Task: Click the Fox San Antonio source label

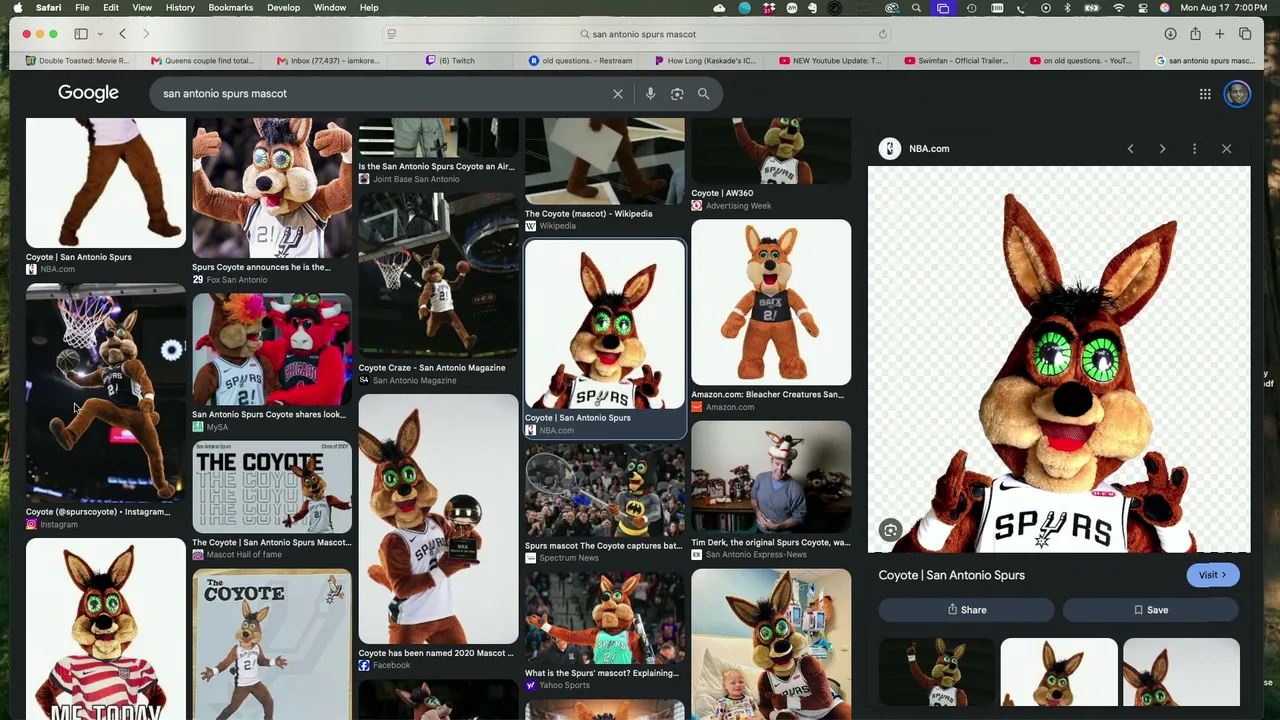Action: pos(237,280)
